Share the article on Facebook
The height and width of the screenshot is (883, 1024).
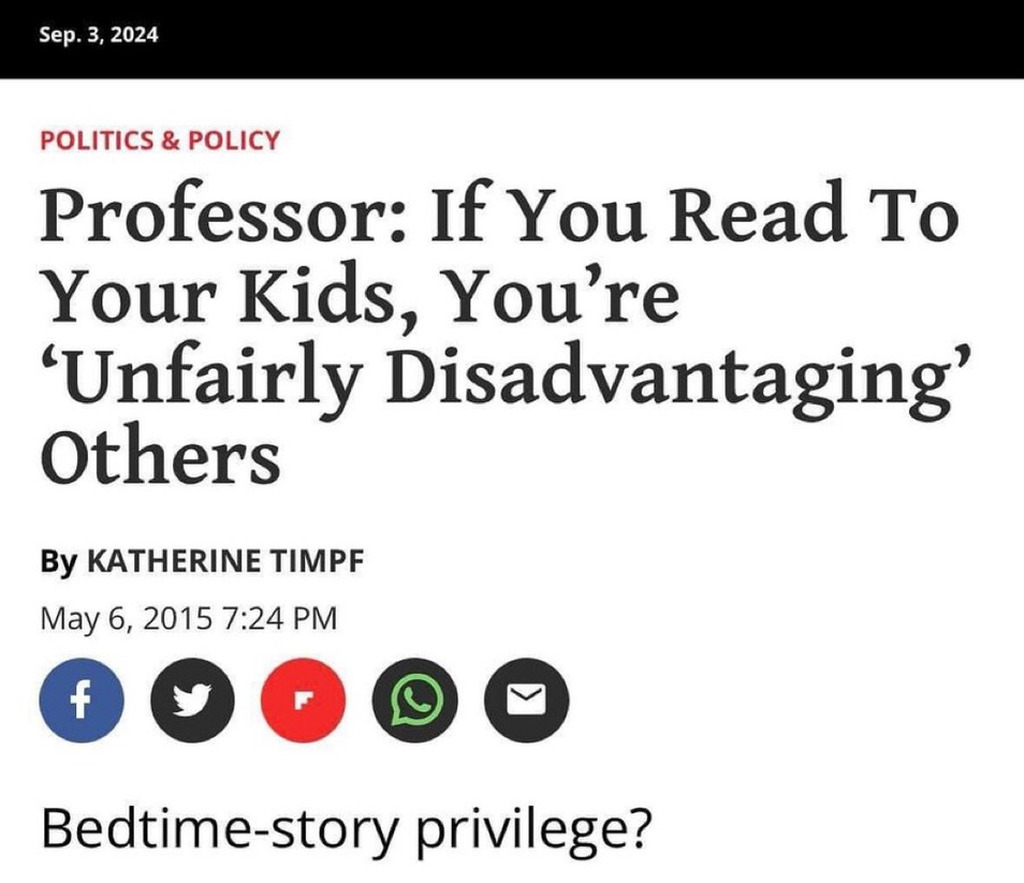pos(82,702)
